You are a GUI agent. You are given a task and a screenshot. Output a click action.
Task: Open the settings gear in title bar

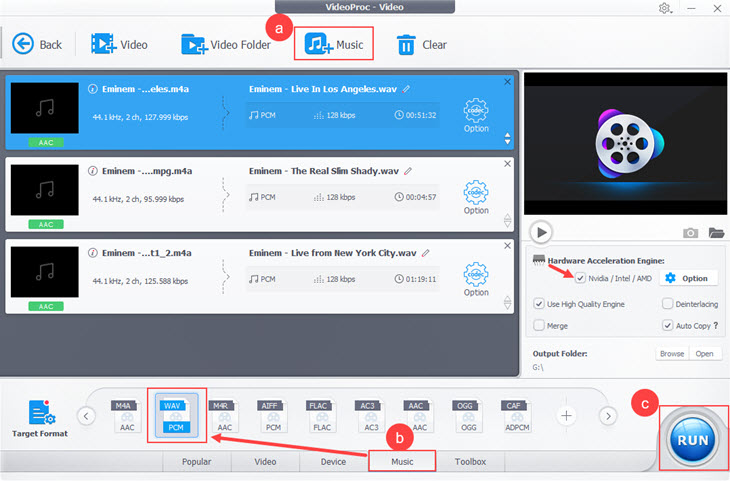[x=665, y=8]
